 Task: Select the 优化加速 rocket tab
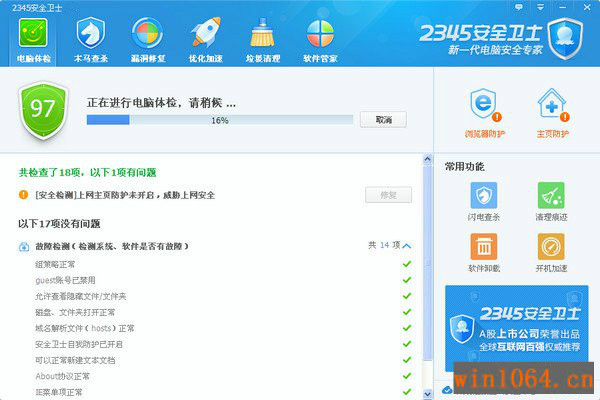[x=205, y=41]
